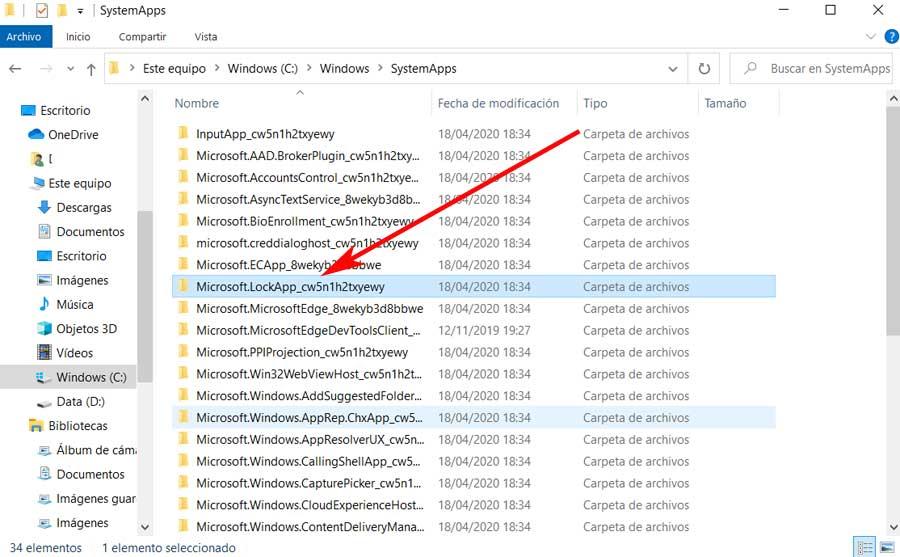Image resolution: width=900 pixels, height=557 pixels.
Task: Open the Help question mark icon
Action: pos(891,37)
